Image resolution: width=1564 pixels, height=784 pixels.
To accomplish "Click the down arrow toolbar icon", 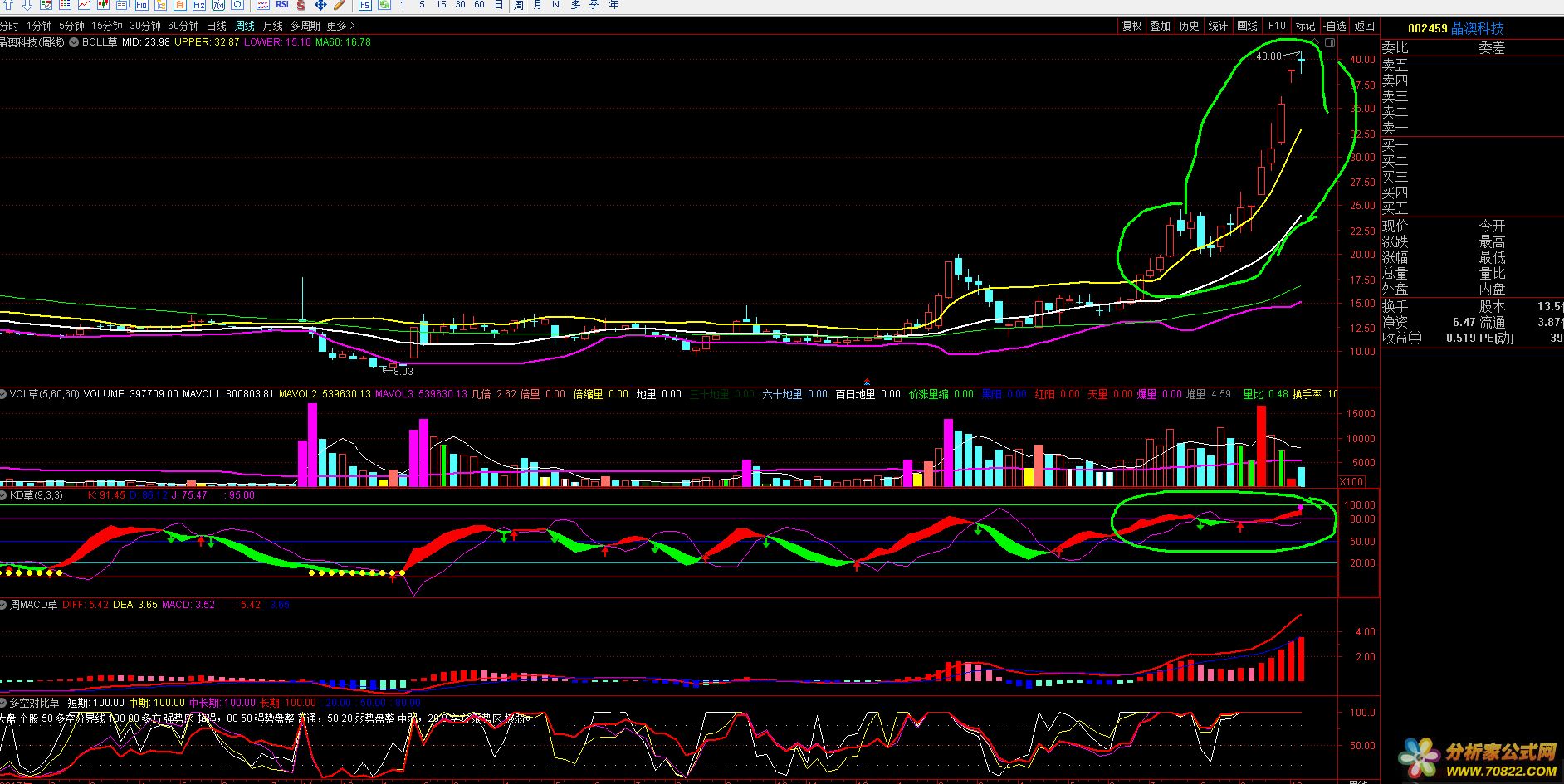I will tap(27, 5).
